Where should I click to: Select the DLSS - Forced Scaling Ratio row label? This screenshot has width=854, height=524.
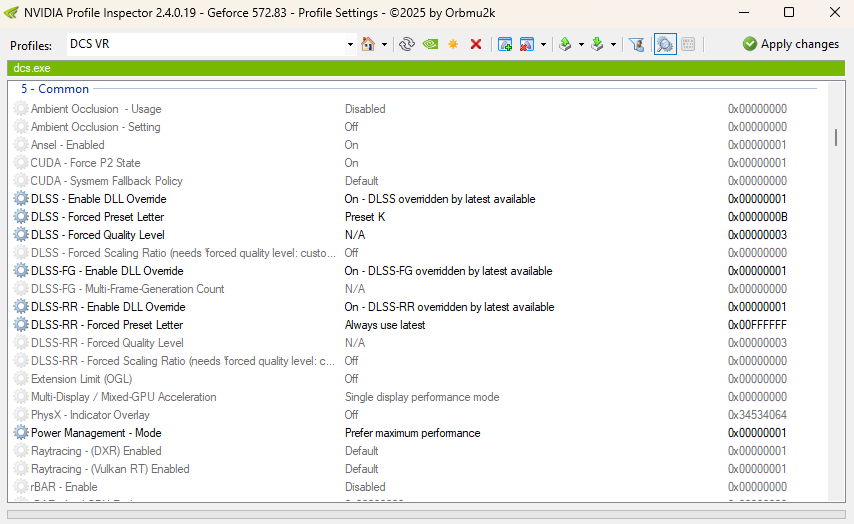point(183,253)
